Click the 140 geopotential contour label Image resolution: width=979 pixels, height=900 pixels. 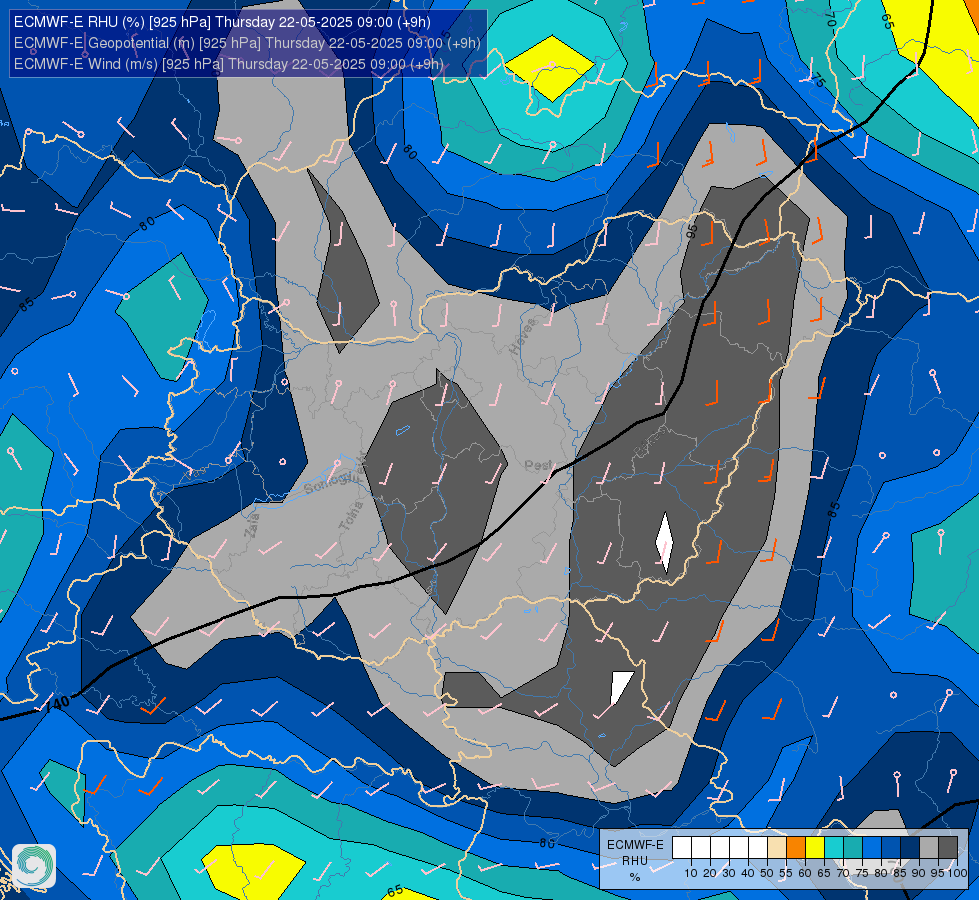pos(57,703)
